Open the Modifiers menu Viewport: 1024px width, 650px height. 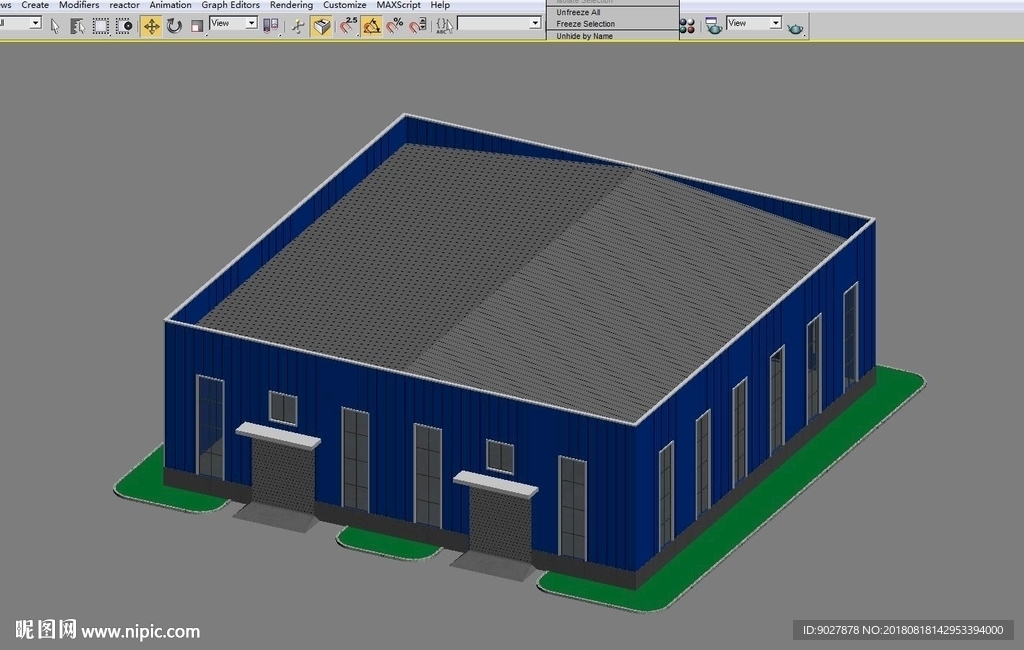pyautogui.click(x=79, y=5)
